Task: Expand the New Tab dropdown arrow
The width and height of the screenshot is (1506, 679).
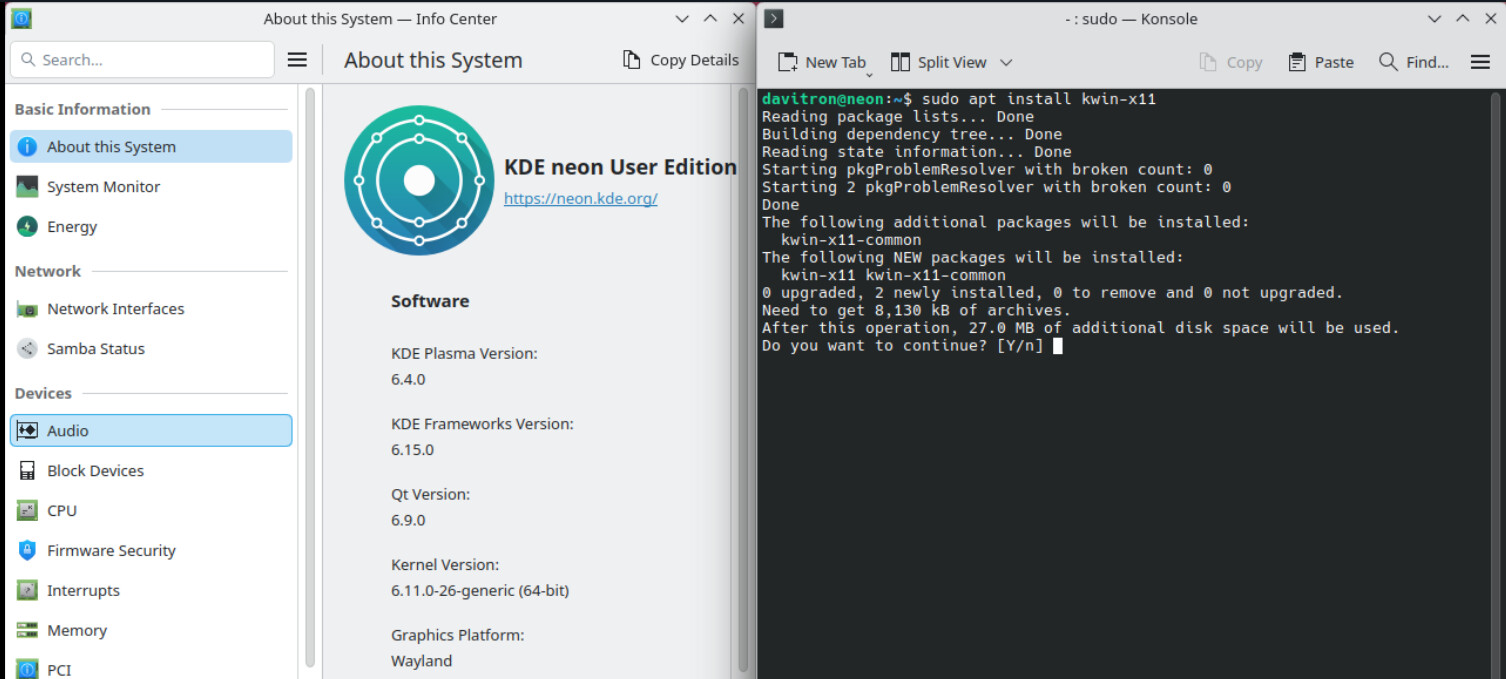Action: pyautogui.click(x=869, y=75)
